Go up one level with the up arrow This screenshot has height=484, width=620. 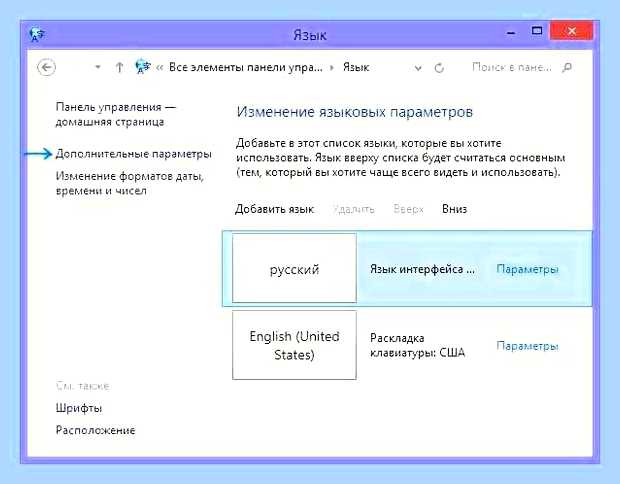click(x=119, y=68)
